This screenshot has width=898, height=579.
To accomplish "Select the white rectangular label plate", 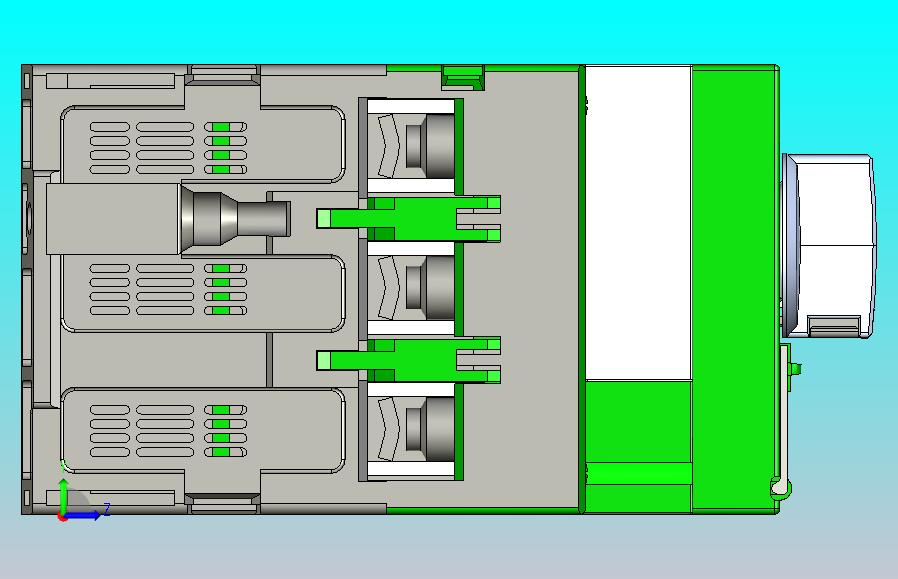I will (638, 223).
